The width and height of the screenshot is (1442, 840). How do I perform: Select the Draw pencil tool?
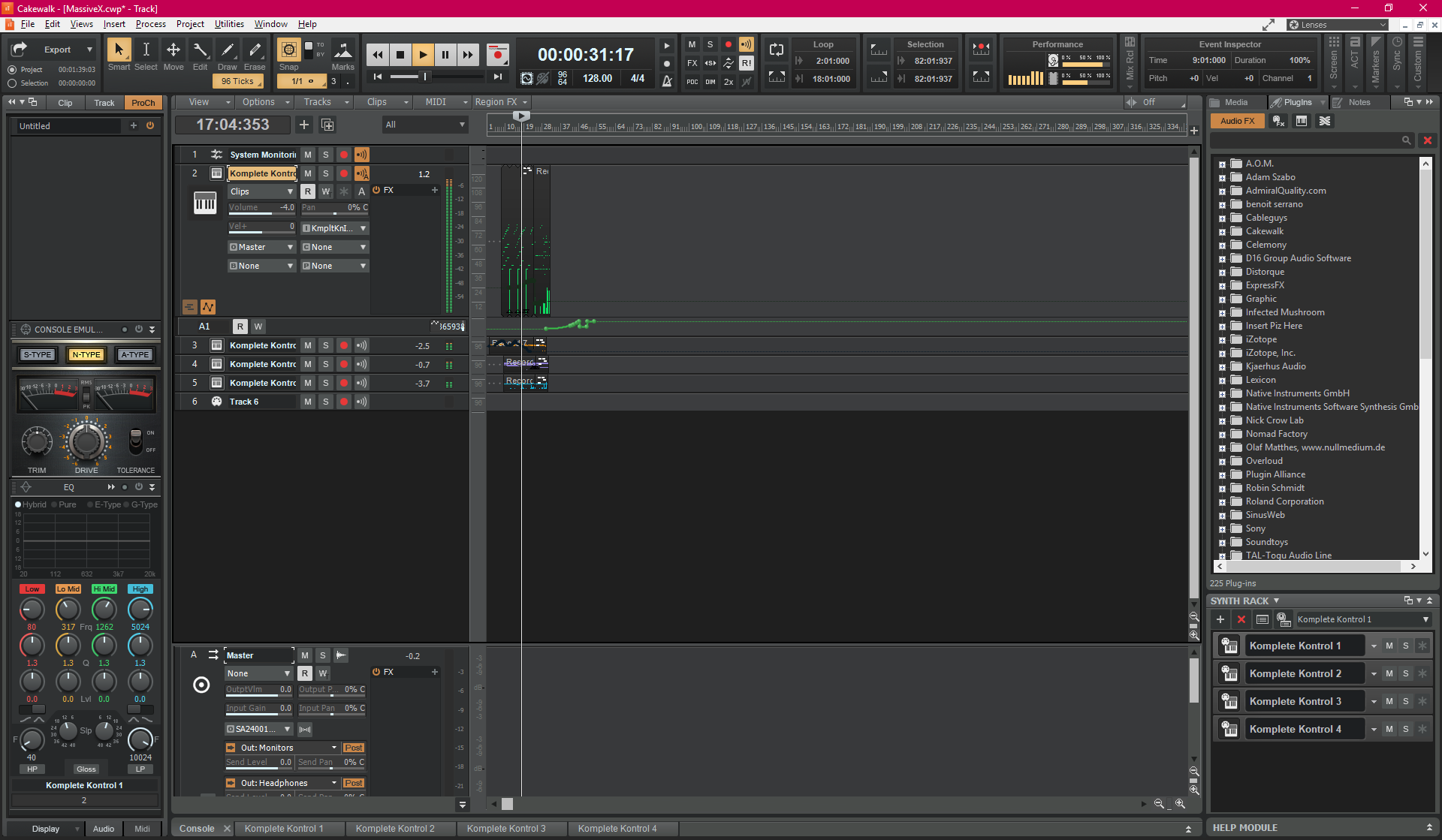pos(227,50)
